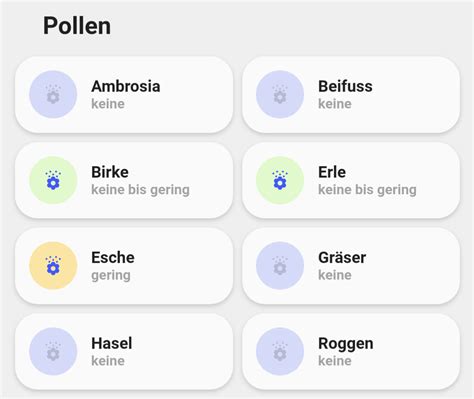The width and height of the screenshot is (474, 399).
Task: Click the Hasel pollen flower icon
Action: 53,351
